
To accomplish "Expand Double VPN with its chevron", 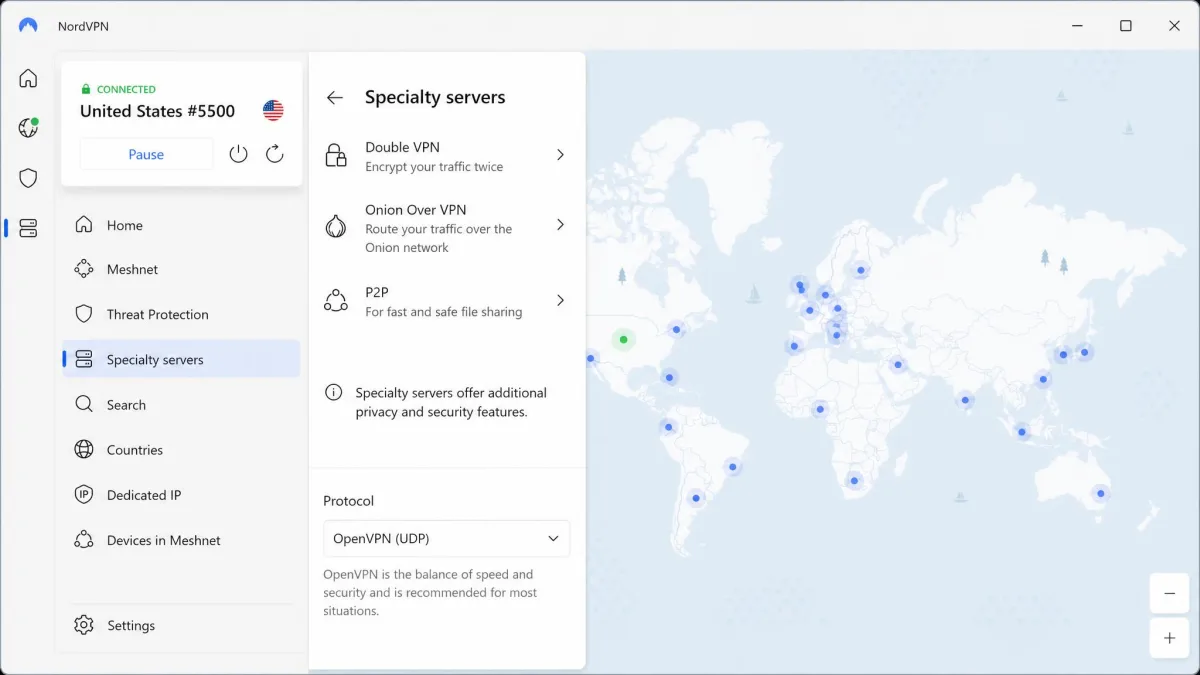I will pos(560,155).
